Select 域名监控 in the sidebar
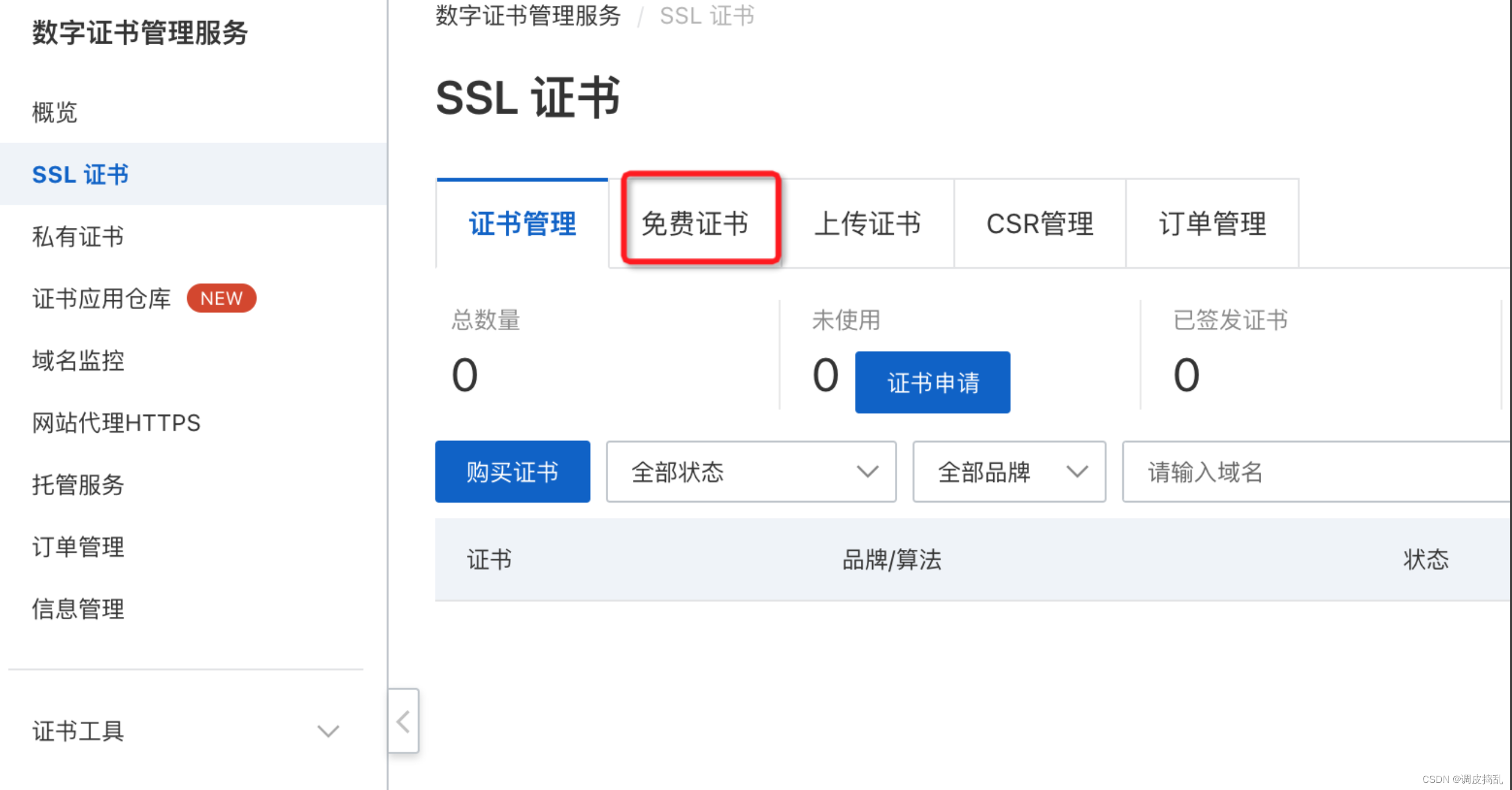This screenshot has height=790, width=1512. coord(77,361)
